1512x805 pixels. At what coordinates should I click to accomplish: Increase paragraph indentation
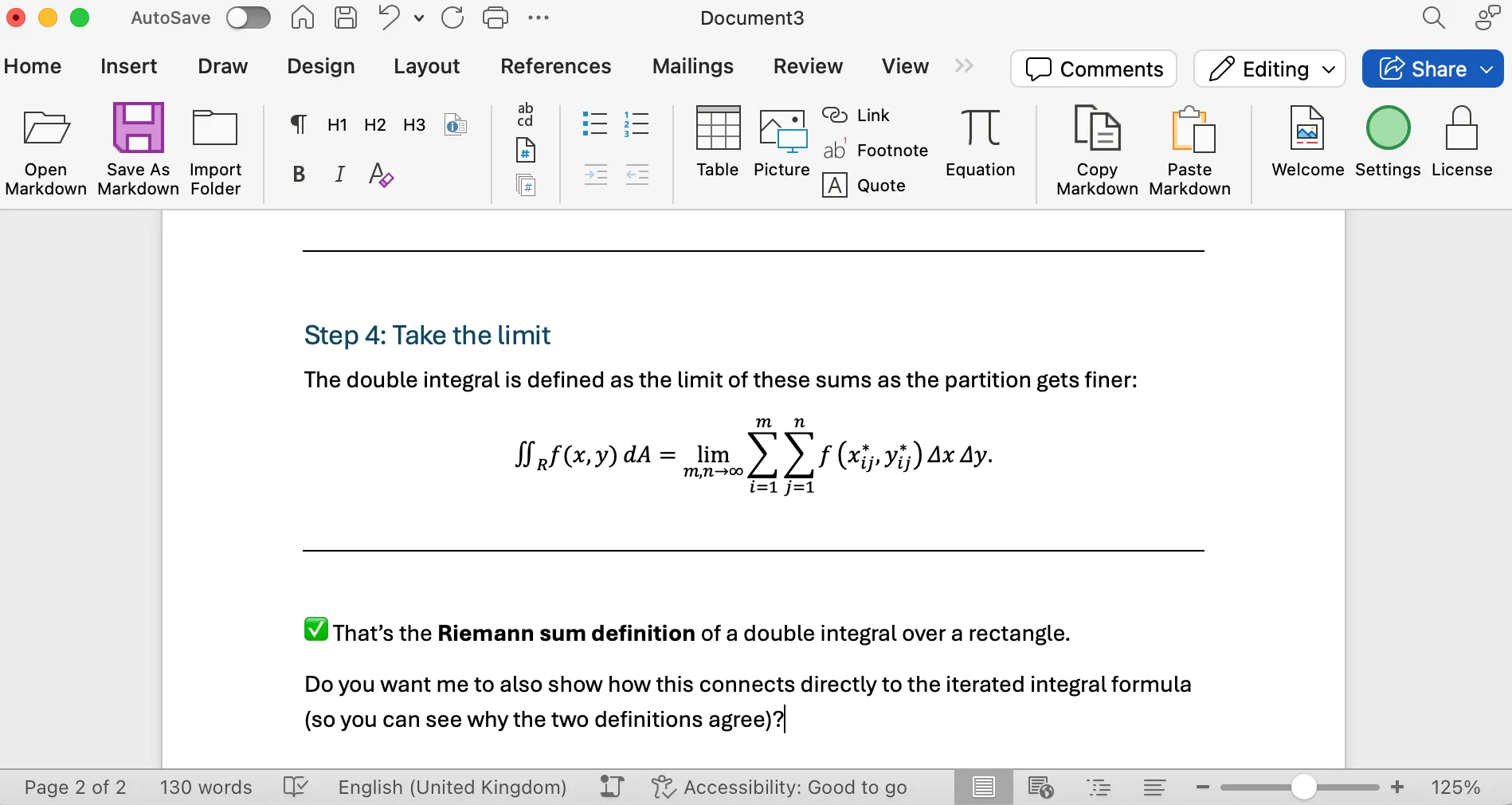(594, 175)
